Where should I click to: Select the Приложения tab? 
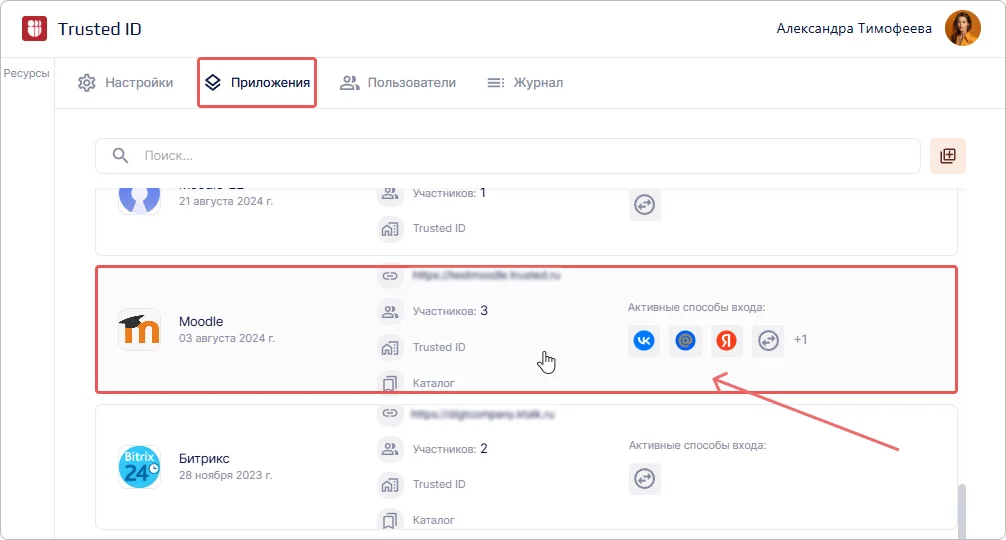pyautogui.click(x=257, y=83)
